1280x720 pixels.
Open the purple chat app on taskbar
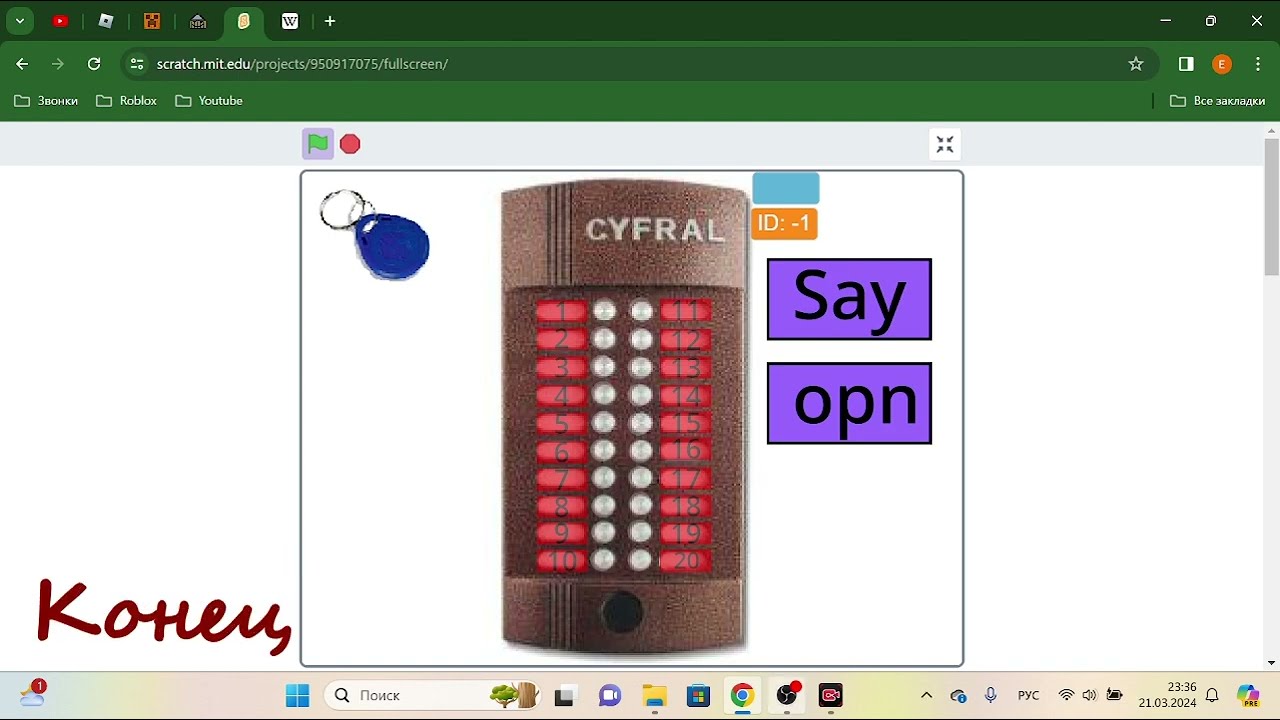click(610, 695)
